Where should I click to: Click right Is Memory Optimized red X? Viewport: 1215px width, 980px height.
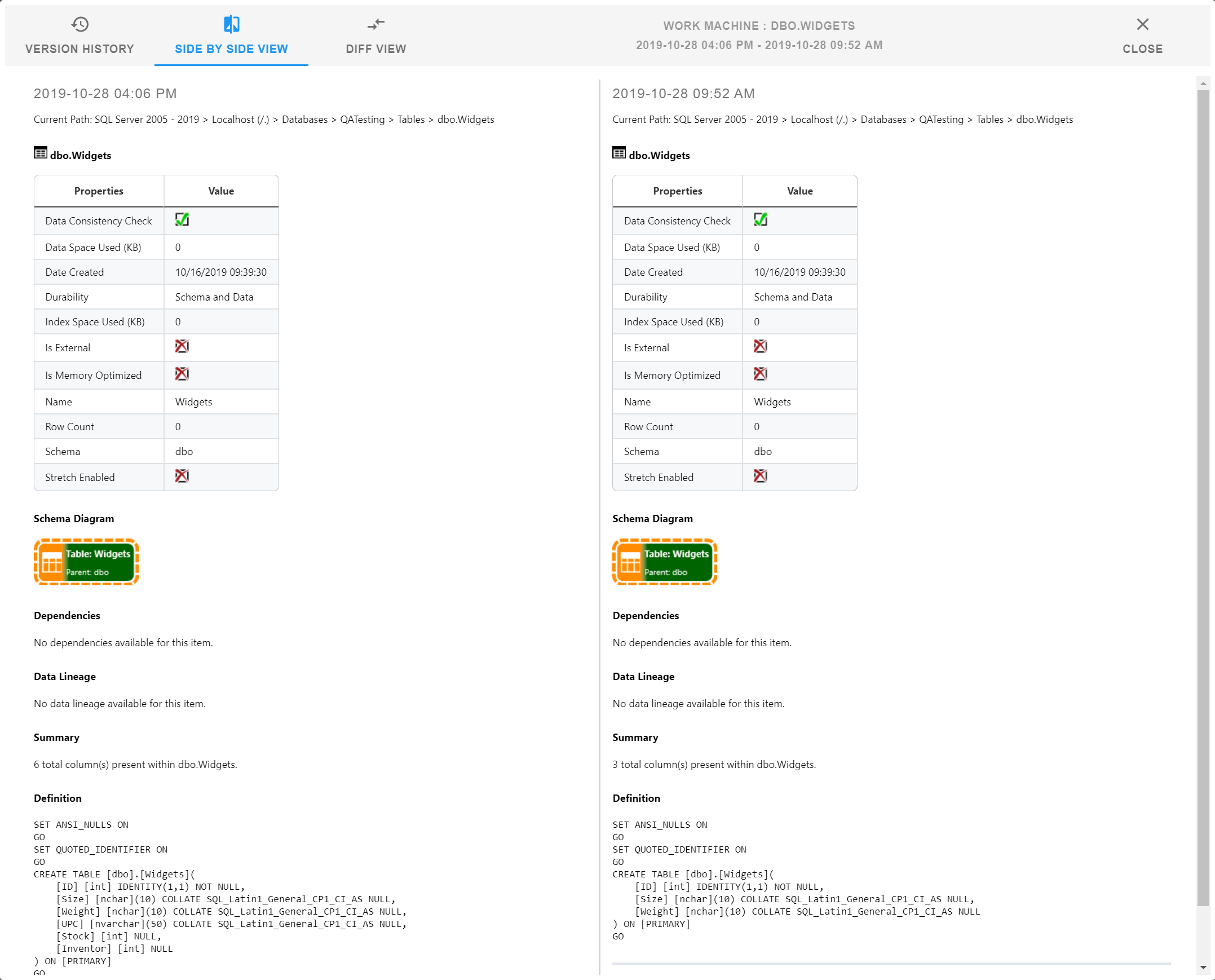760,374
